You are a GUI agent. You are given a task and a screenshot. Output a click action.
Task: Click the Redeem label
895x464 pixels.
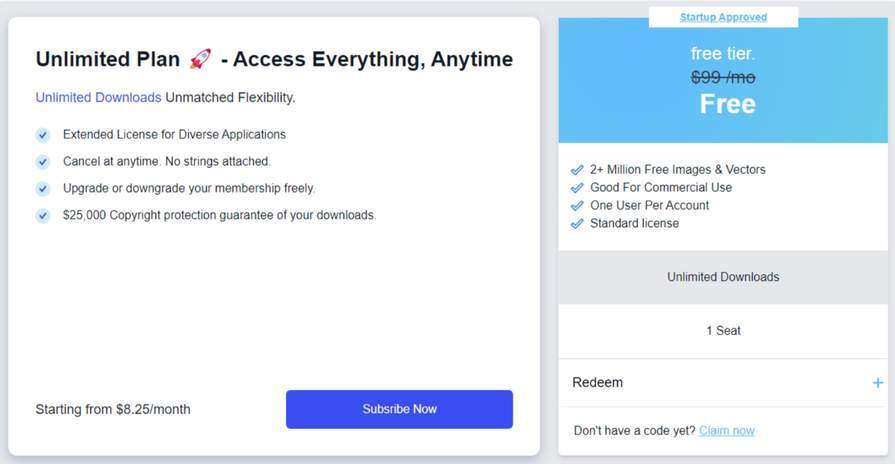point(597,383)
